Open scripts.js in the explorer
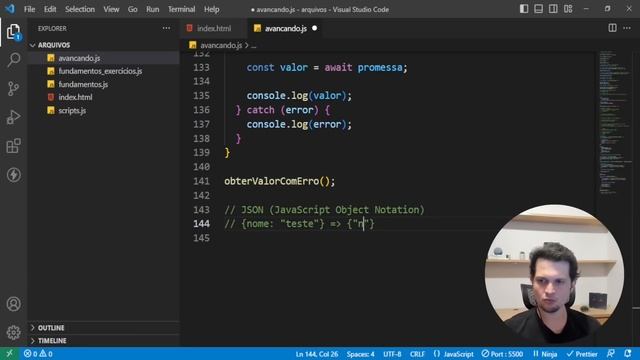 pyautogui.click(x=104, y=110)
